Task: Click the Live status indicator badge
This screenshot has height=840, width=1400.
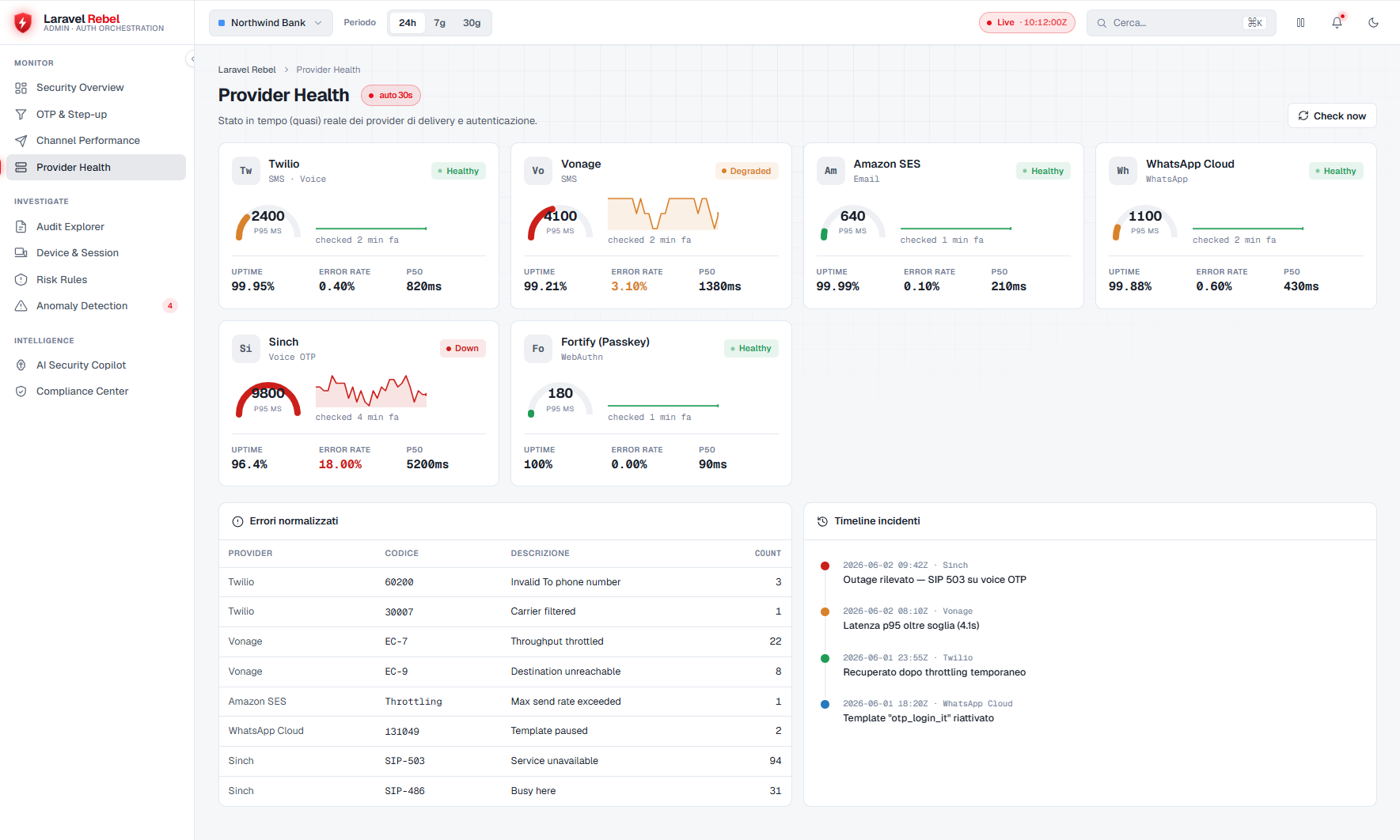Action: pos(1027,23)
